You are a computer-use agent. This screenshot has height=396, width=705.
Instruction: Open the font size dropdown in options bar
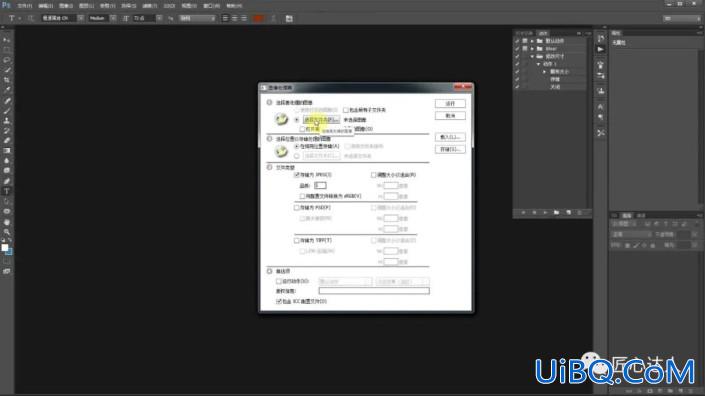pyautogui.click(x=159, y=18)
